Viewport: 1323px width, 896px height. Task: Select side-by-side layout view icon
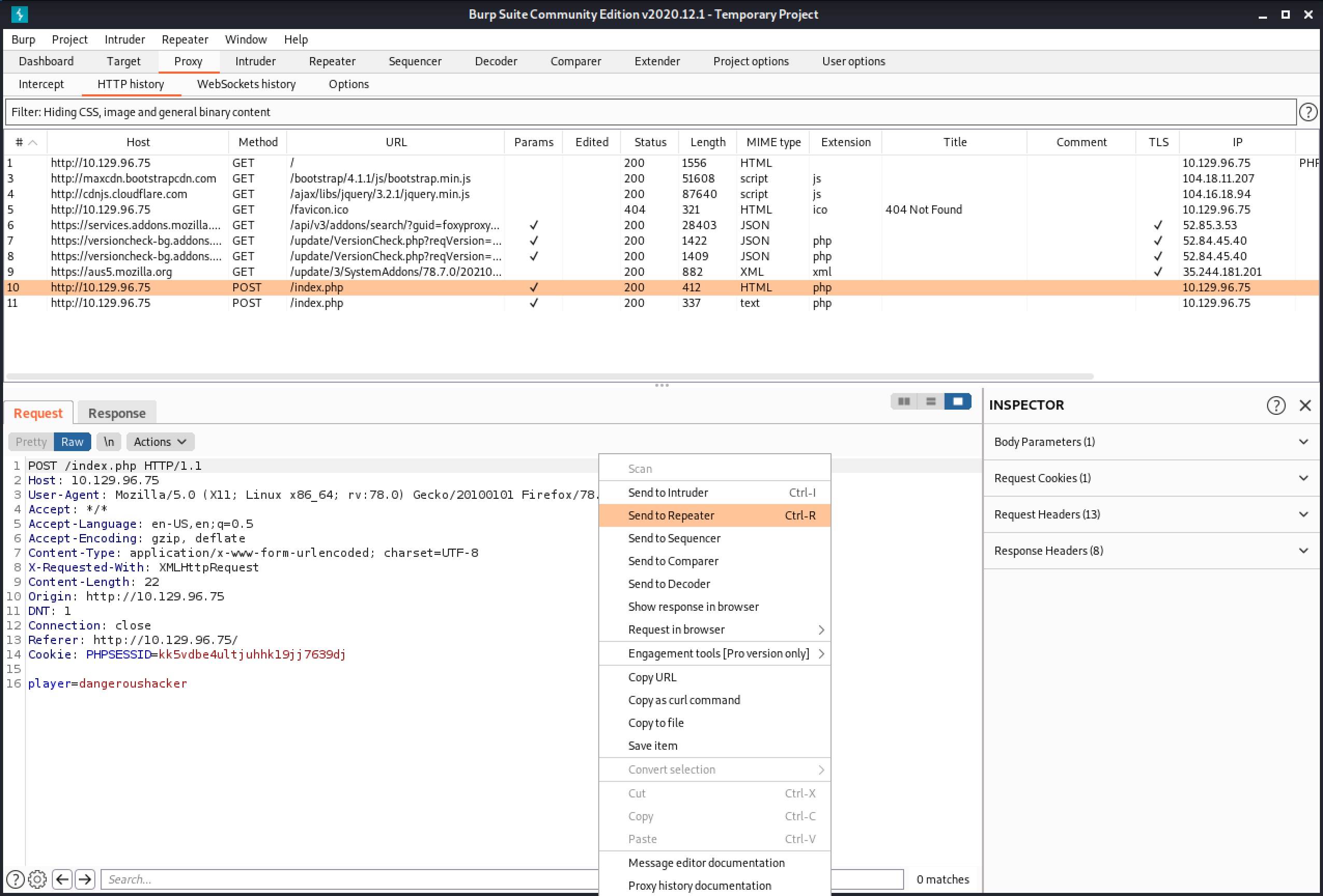904,401
